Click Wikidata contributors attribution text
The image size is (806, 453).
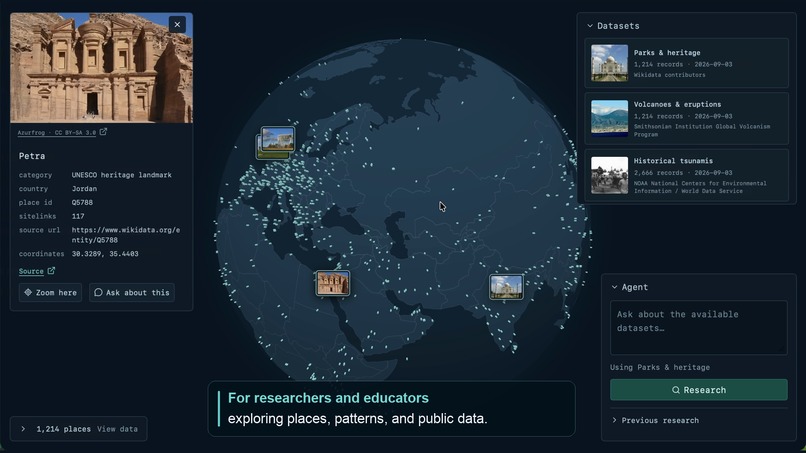(669, 75)
